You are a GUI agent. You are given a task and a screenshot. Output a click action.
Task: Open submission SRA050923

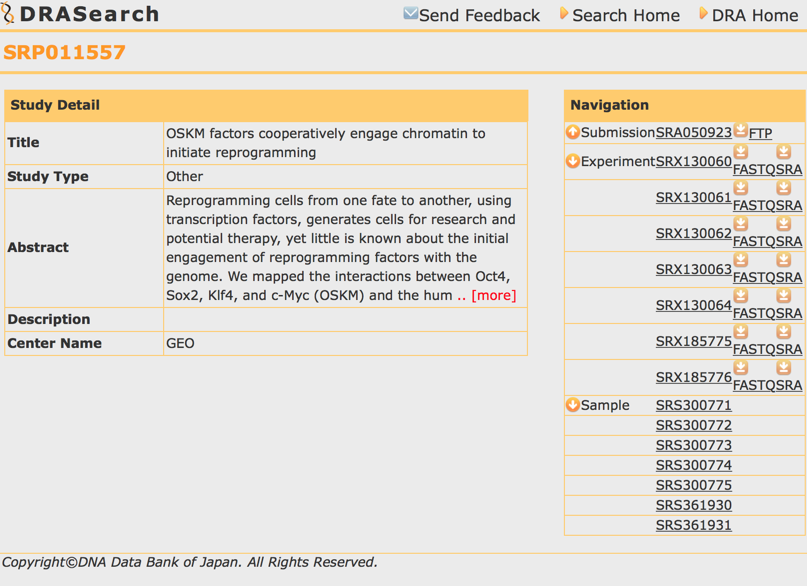[693, 133]
